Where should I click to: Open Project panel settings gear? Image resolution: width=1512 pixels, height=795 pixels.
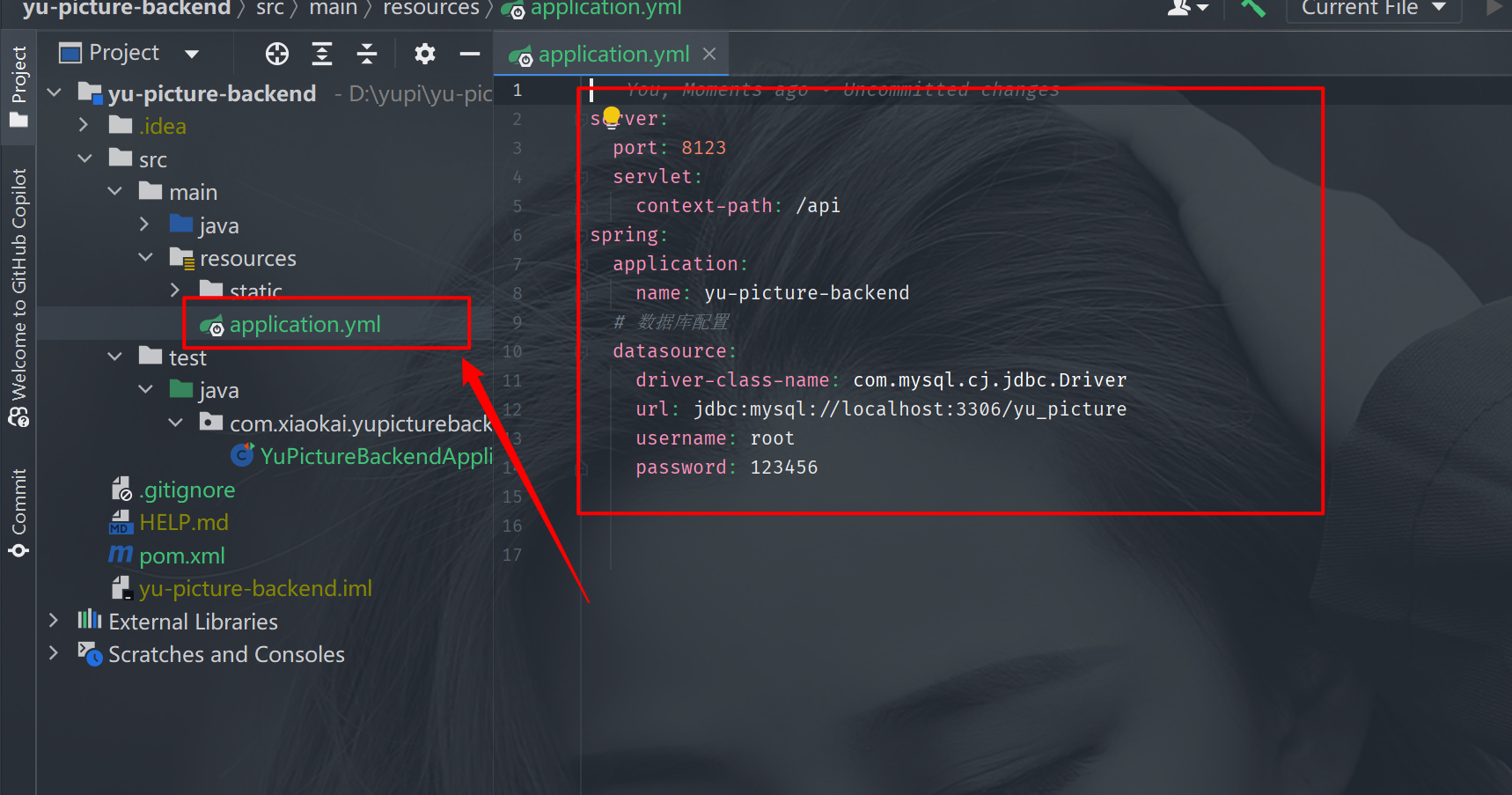point(425,55)
